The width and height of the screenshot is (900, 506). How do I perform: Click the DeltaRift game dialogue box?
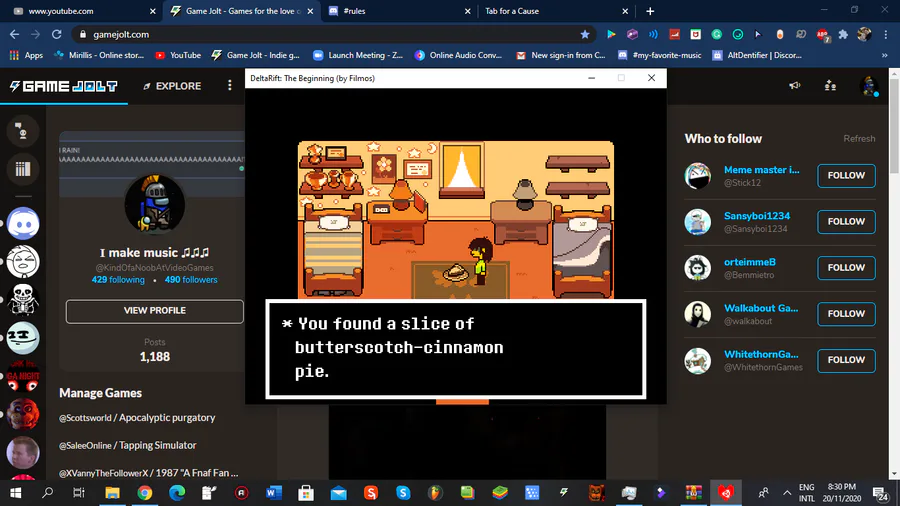click(x=456, y=349)
